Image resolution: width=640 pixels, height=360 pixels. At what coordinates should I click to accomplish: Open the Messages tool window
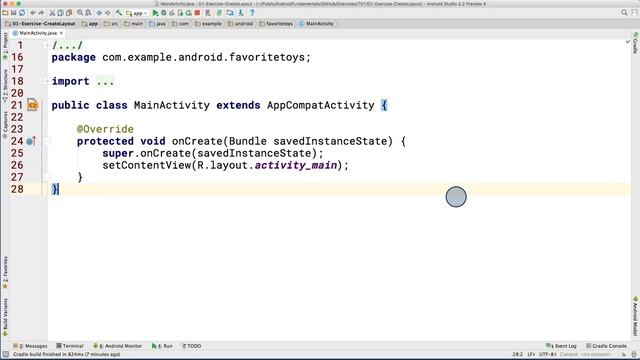click(31, 346)
